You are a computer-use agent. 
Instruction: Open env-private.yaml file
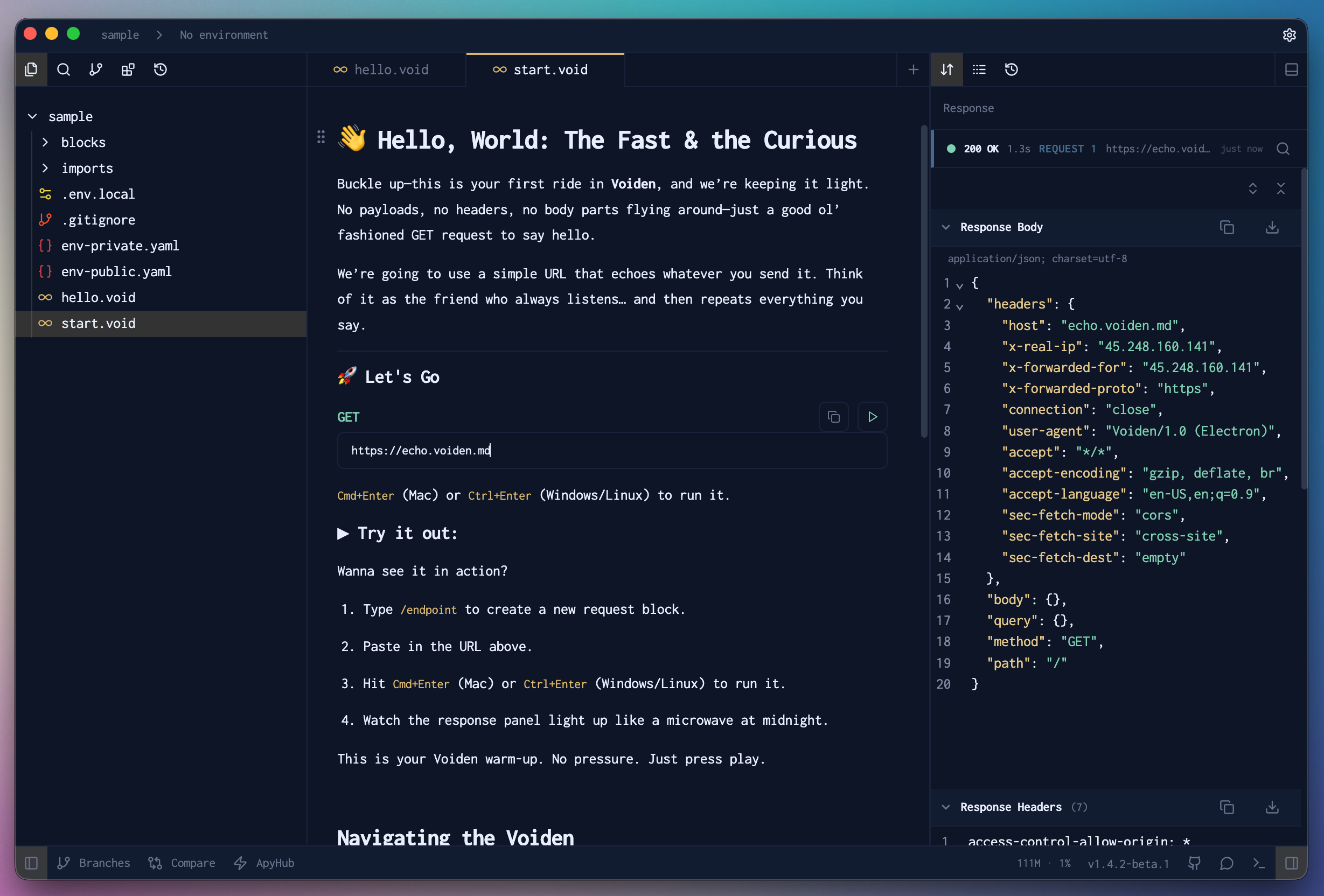[161, 246]
